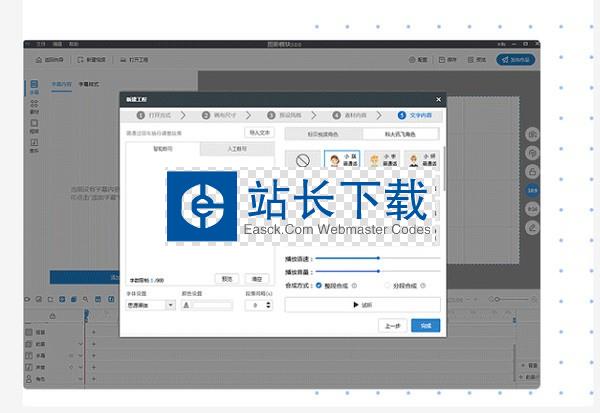Click the highlighted 16:9 ratio button

tap(532, 190)
